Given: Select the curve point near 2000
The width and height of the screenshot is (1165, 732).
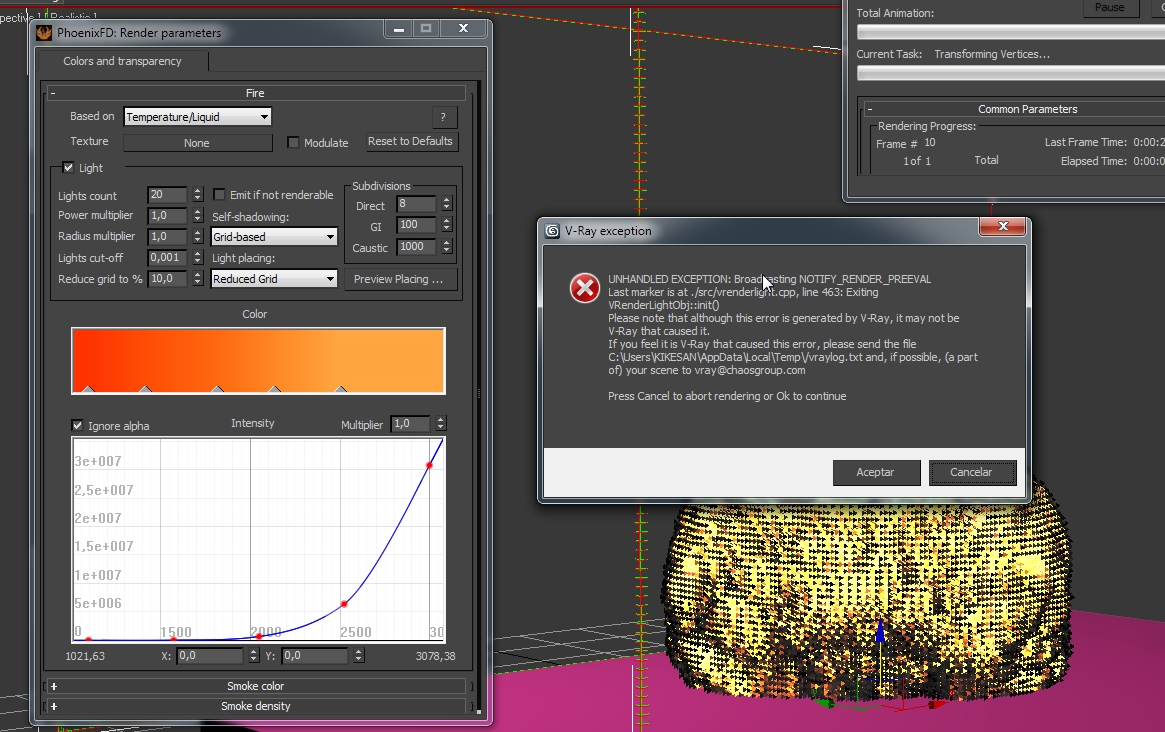Looking at the screenshot, I should 259,635.
